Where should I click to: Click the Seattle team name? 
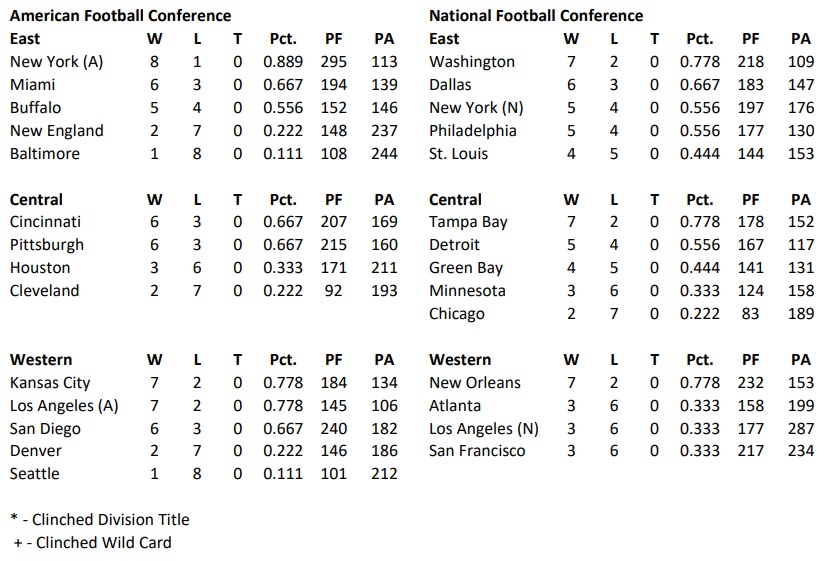click(35, 474)
